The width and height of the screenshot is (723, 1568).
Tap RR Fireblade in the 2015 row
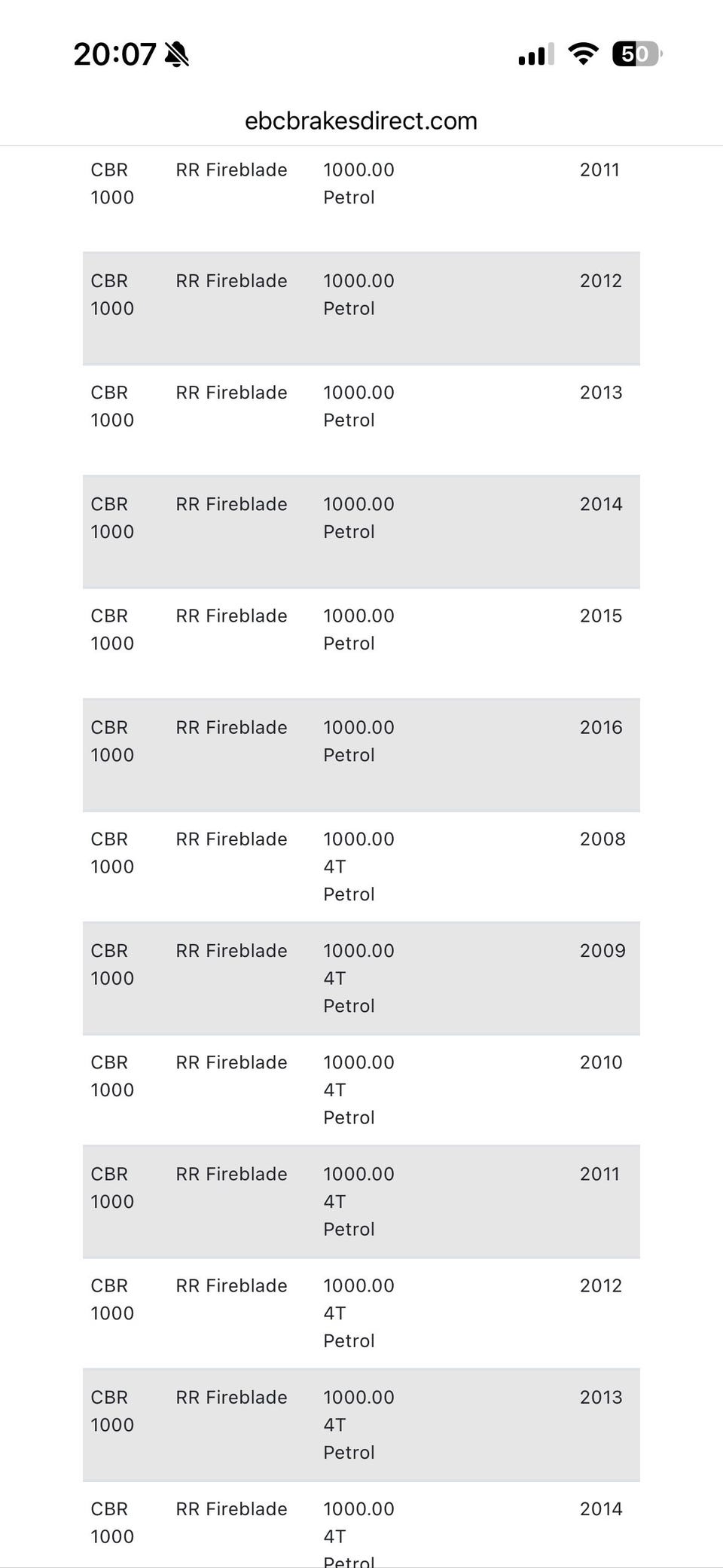pyautogui.click(x=231, y=616)
